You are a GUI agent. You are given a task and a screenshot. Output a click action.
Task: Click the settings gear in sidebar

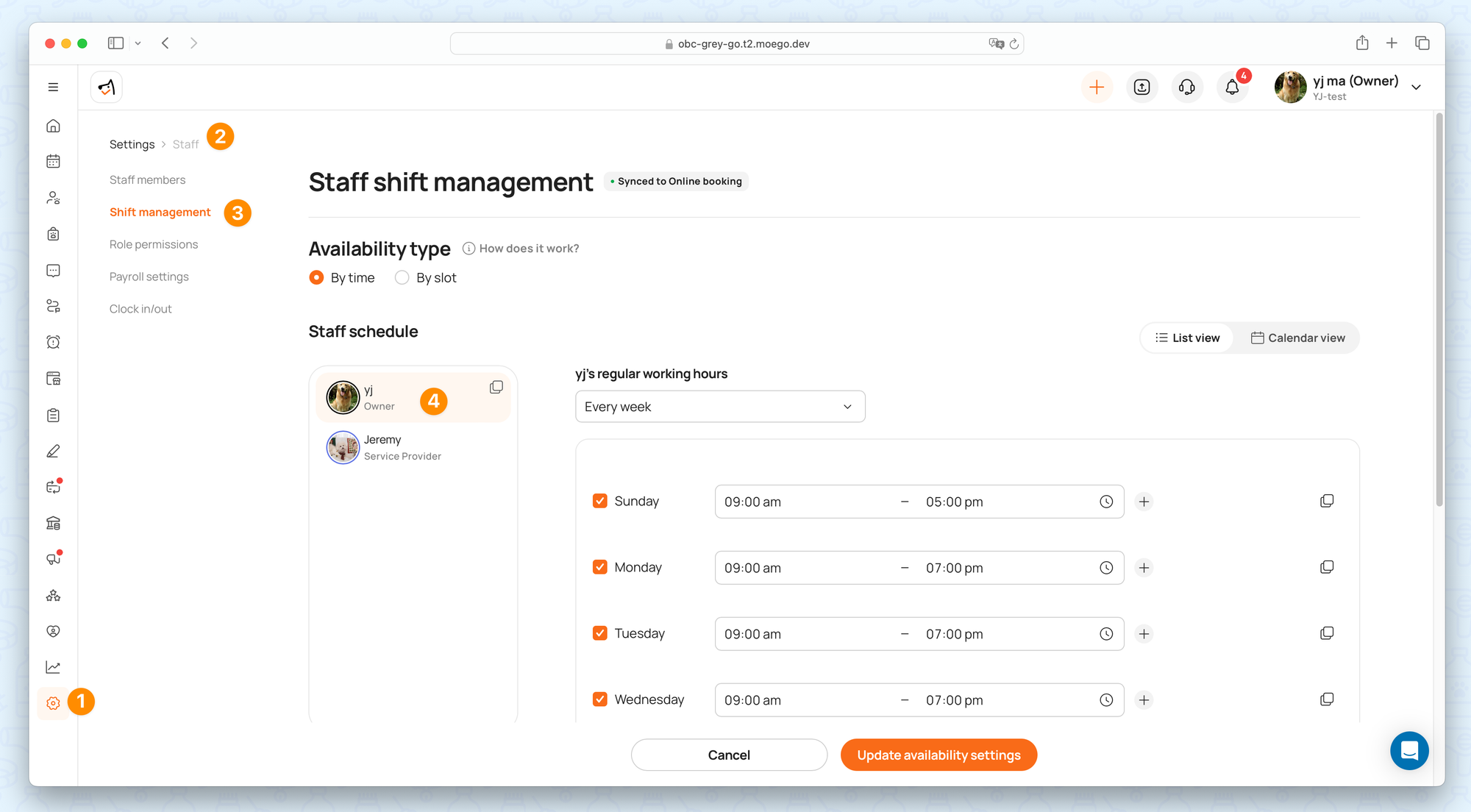point(53,703)
